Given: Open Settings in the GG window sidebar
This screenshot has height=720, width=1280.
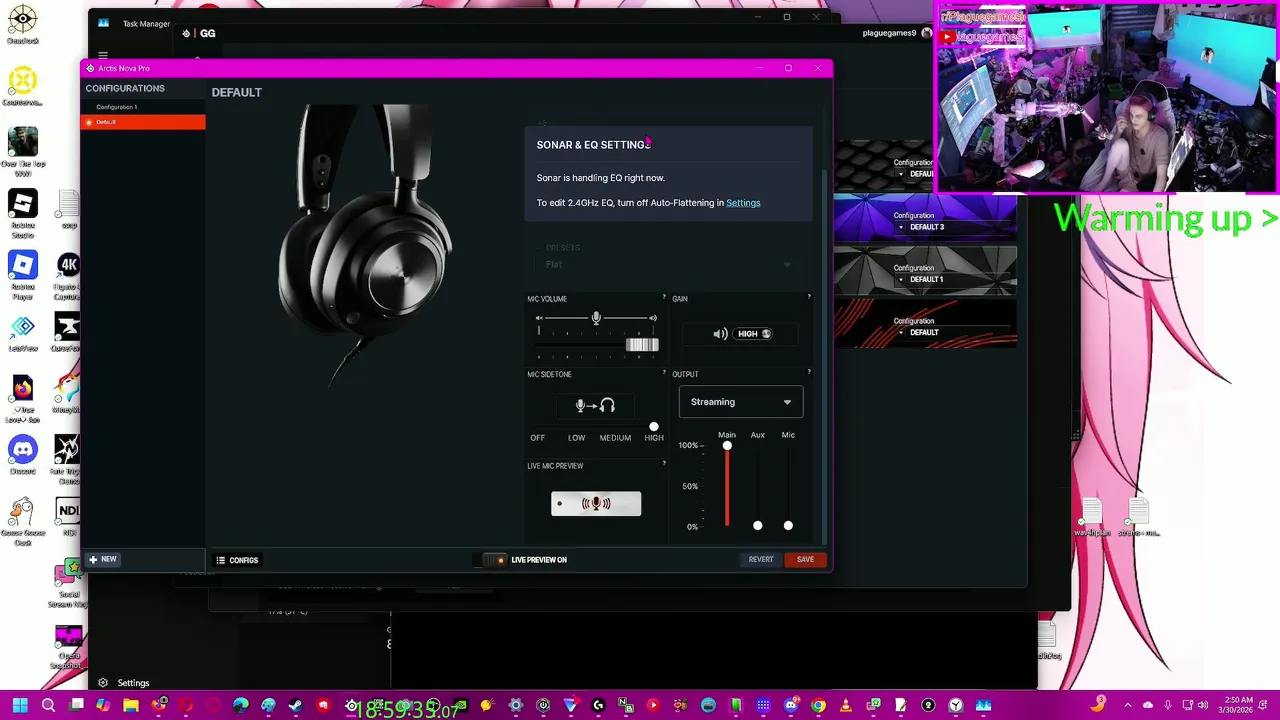Looking at the screenshot, I should (124, 683).
